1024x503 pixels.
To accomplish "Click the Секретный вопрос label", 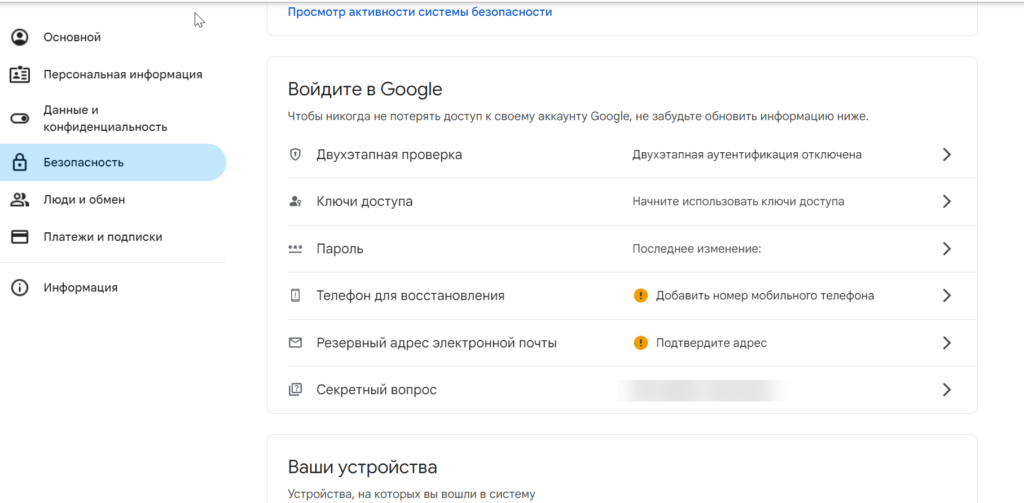I will click(x=377, y=390).
